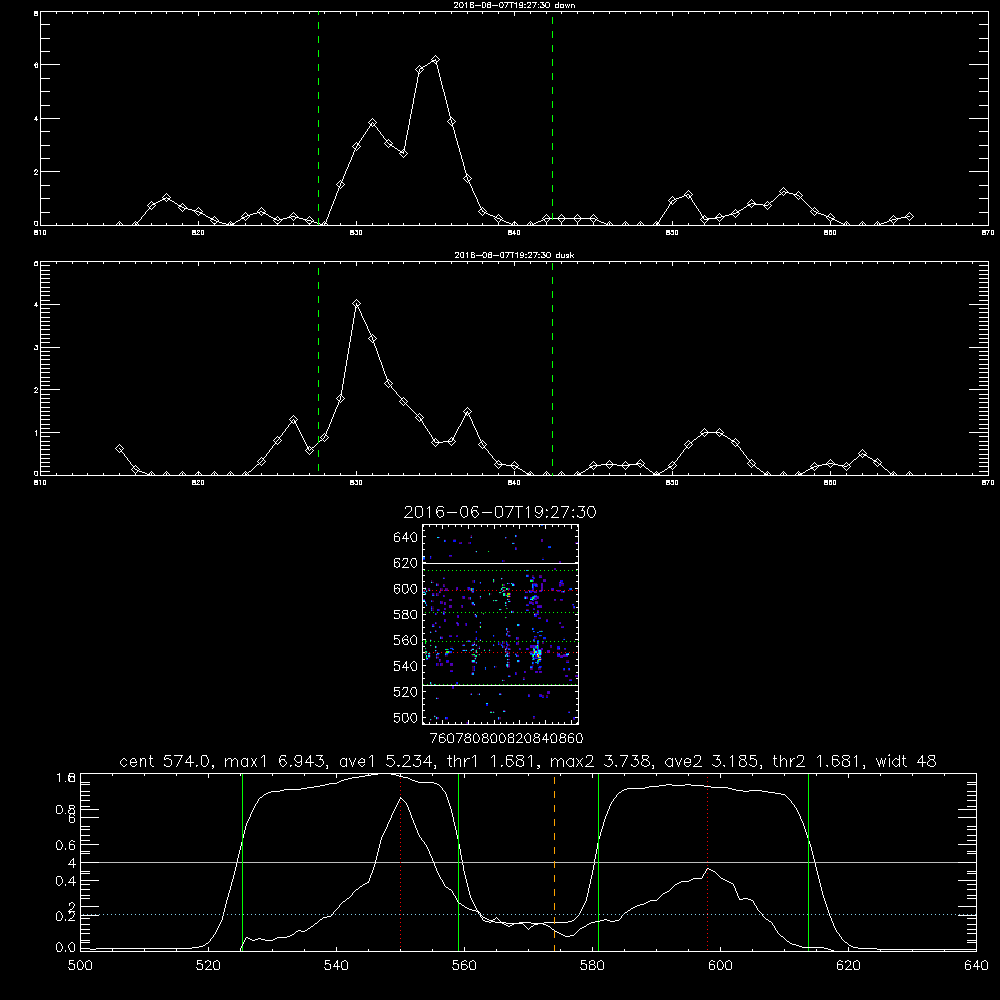Click x-axis label 560 on the bottom plot
This screenshot has height=1000, width=1000.
click(464, 966)
